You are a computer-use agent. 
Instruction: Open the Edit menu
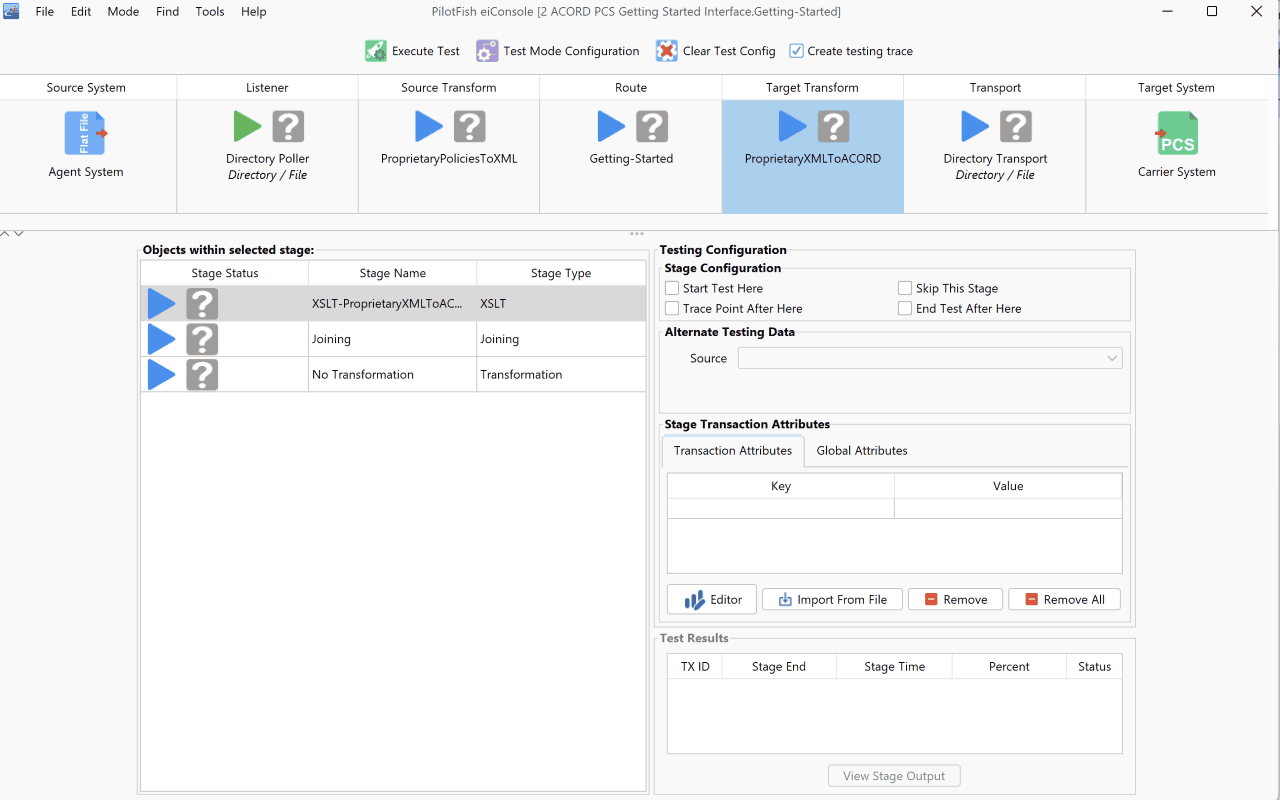coord(81,12)
